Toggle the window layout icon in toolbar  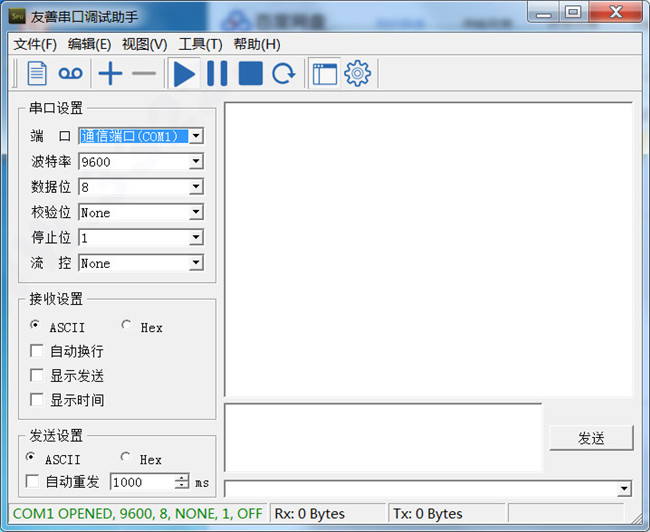(324, 73)
